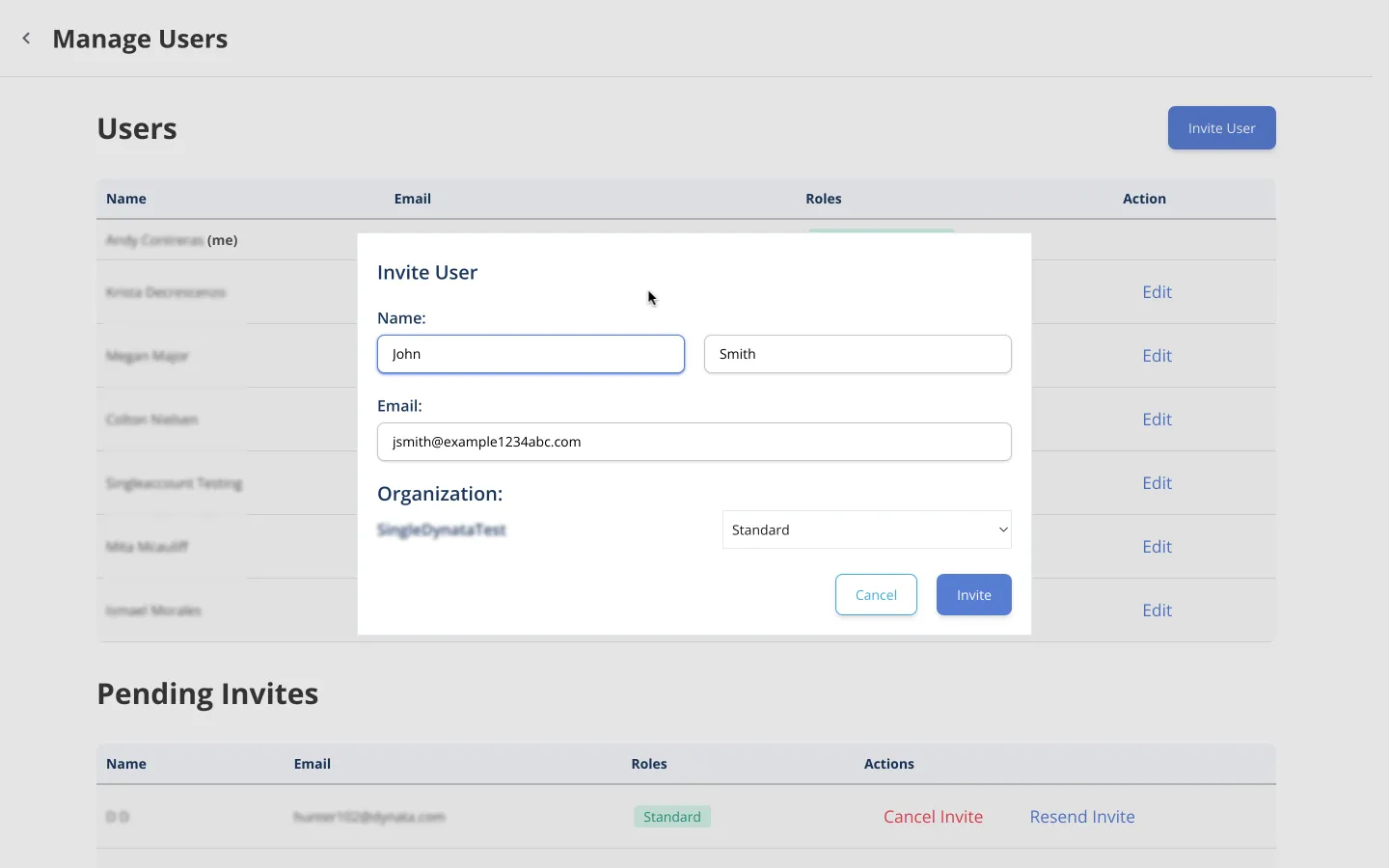Click Edit for Megan Major

point(1157,356)
